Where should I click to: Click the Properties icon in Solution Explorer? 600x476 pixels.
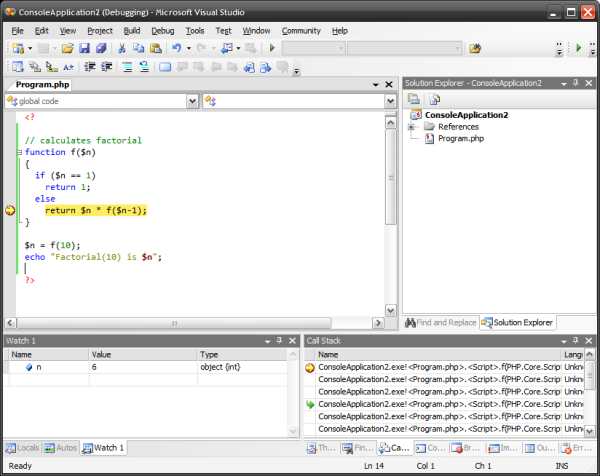pyautogui.click(x=414, y=99)
